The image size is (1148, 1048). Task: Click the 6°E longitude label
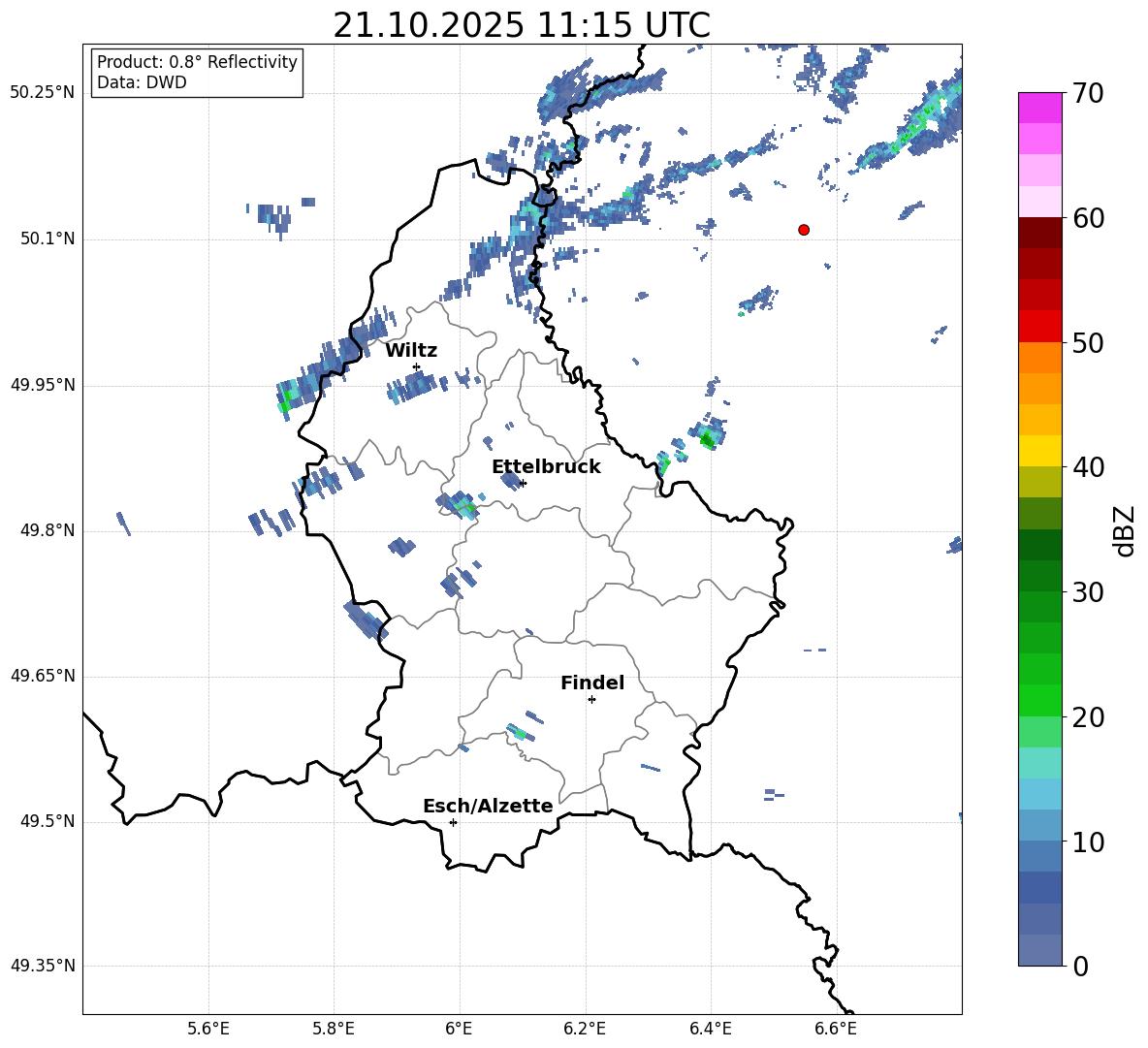[x=459, y=1029]
